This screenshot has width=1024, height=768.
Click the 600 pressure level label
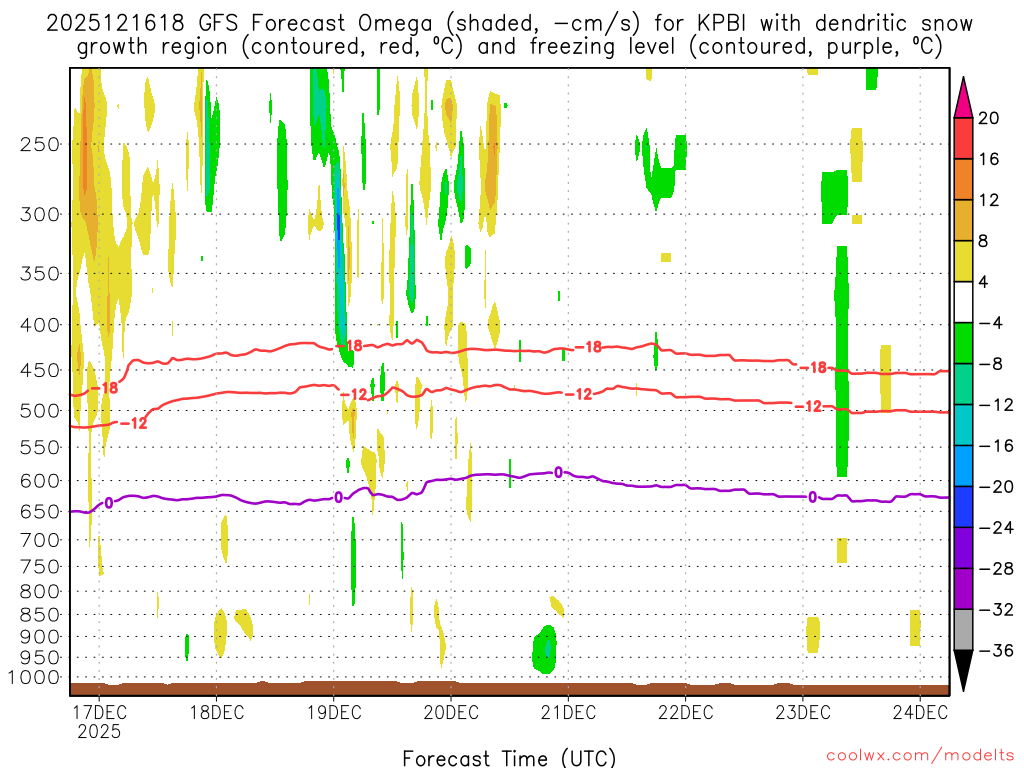pos(40,481)
